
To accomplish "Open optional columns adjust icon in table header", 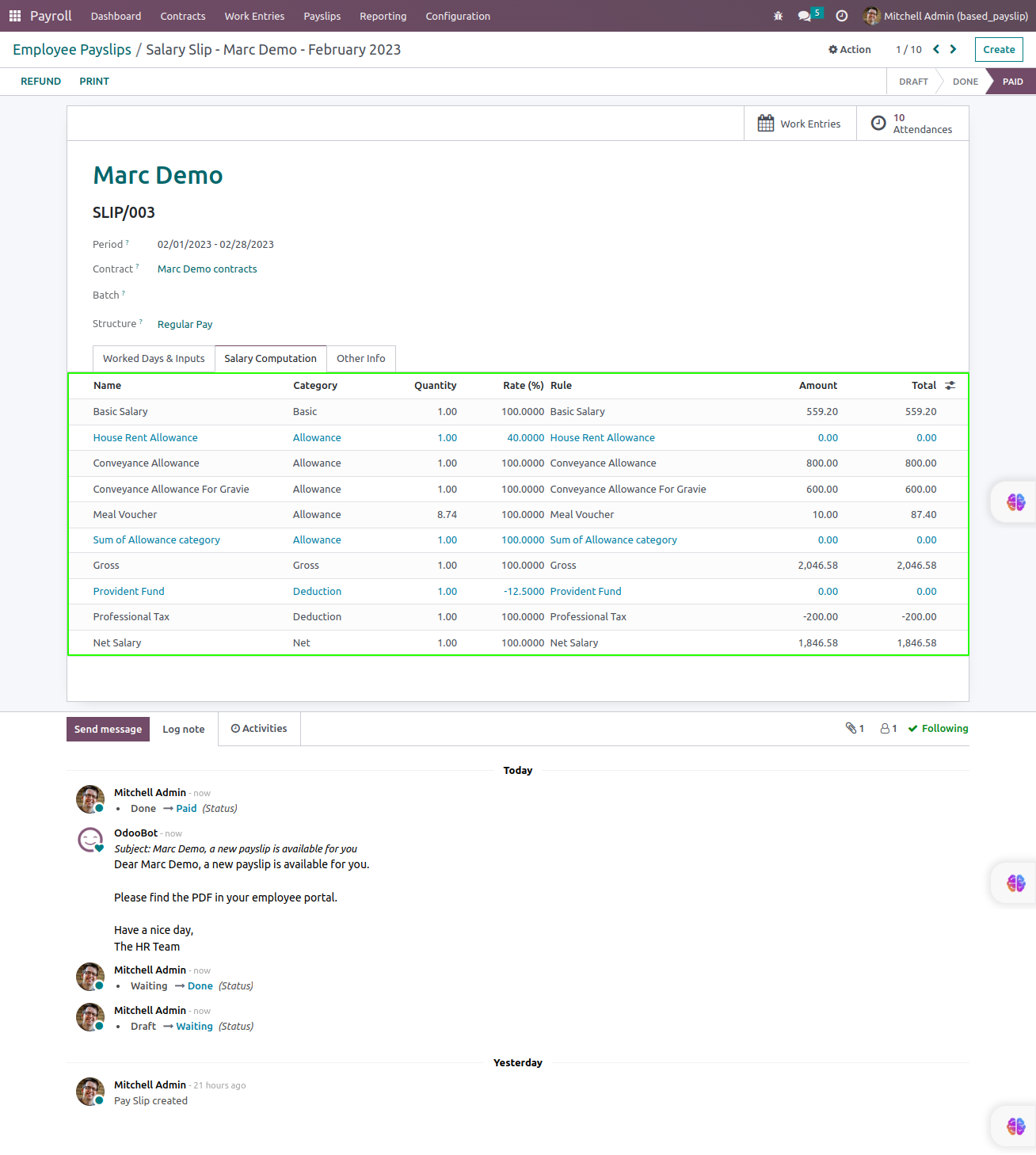I will click(950, 386).
